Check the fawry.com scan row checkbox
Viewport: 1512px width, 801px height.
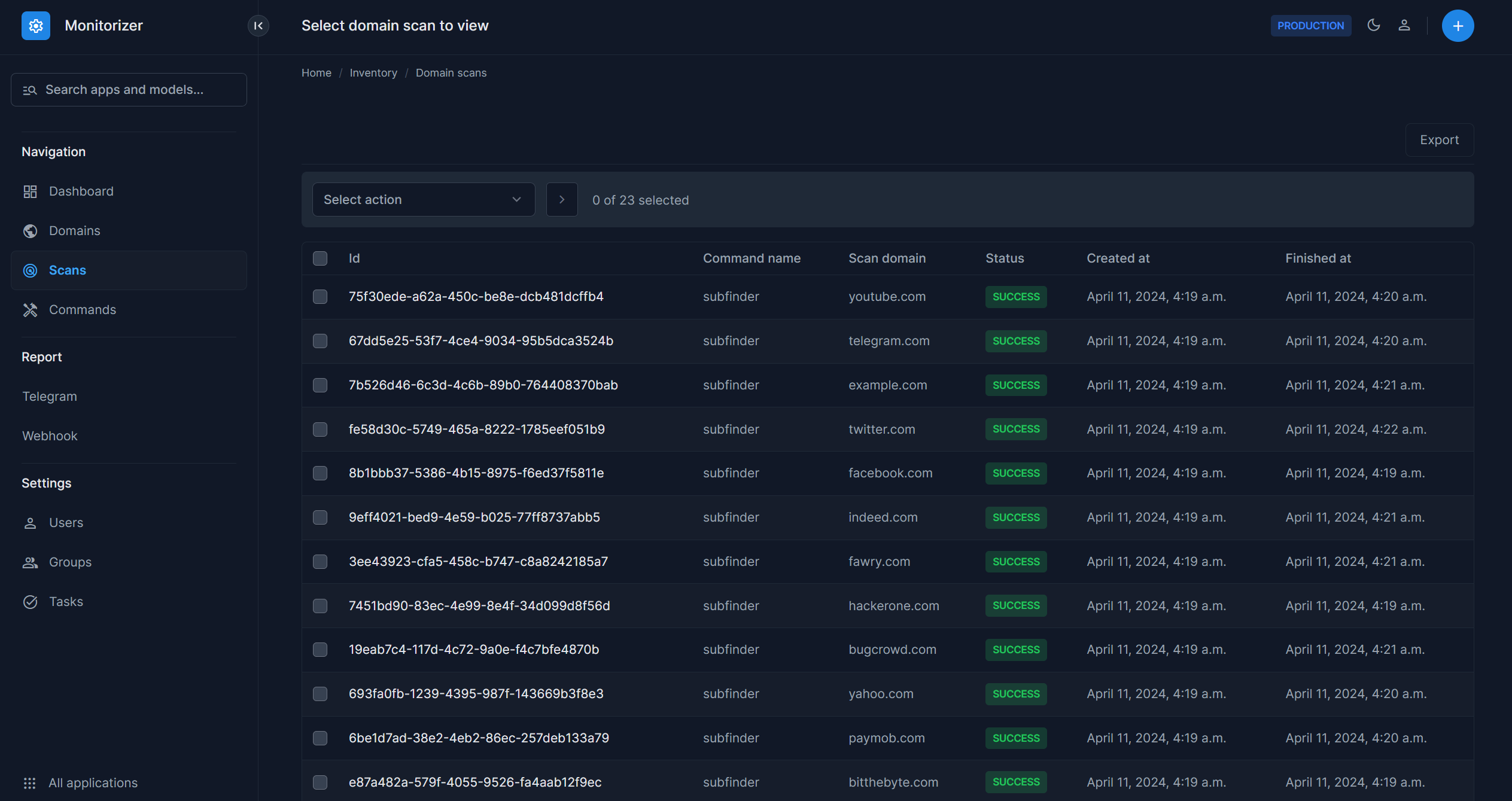(320, 562)
